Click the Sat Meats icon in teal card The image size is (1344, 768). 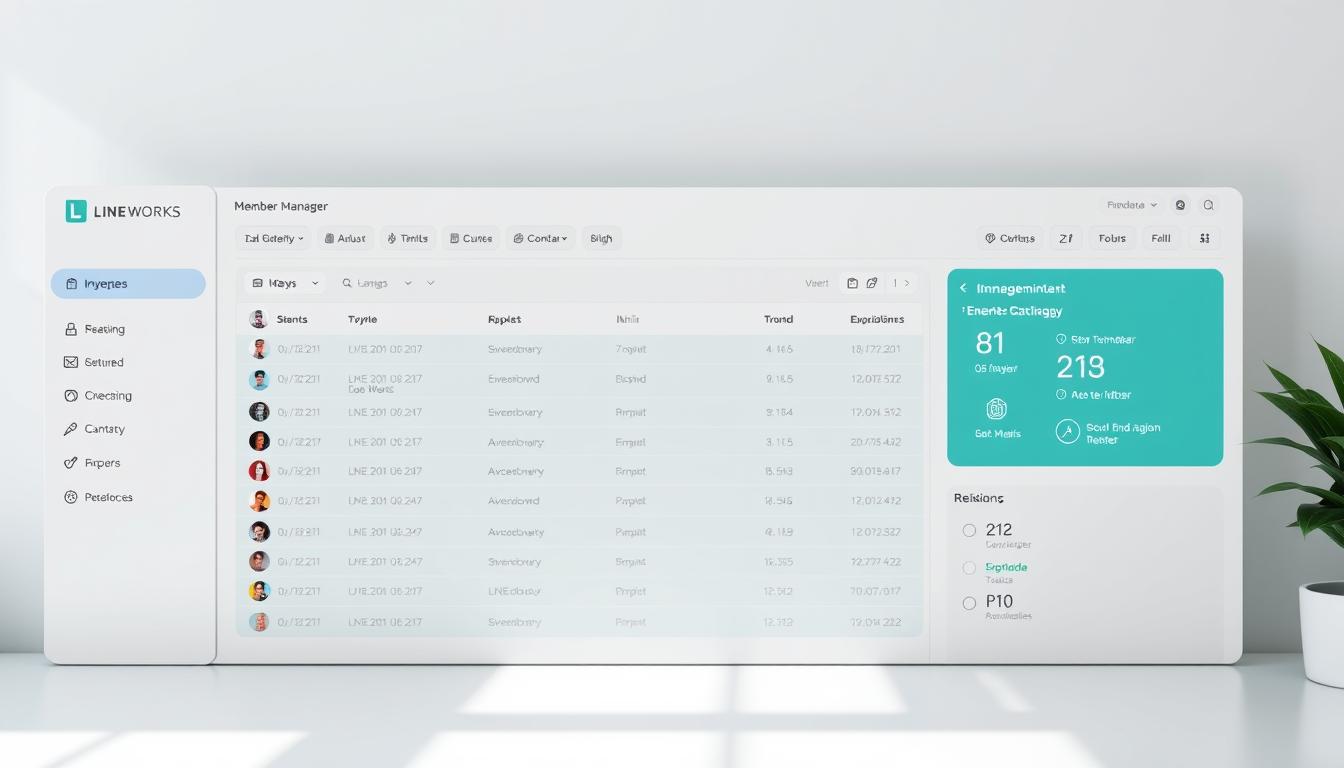point(996,409)
